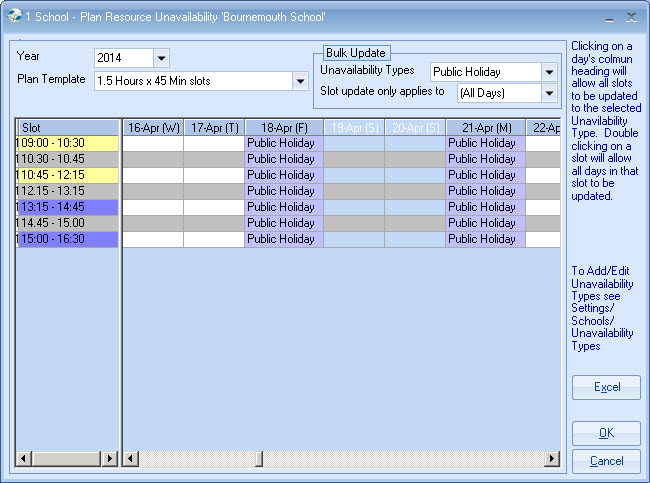Click the 16-Apr (W) column heading
650x483 pixels.
click(152, 127)
